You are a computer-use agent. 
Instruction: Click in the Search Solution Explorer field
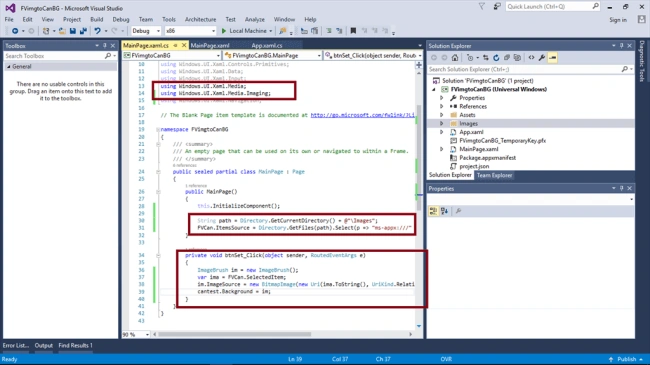pos(524,69)
